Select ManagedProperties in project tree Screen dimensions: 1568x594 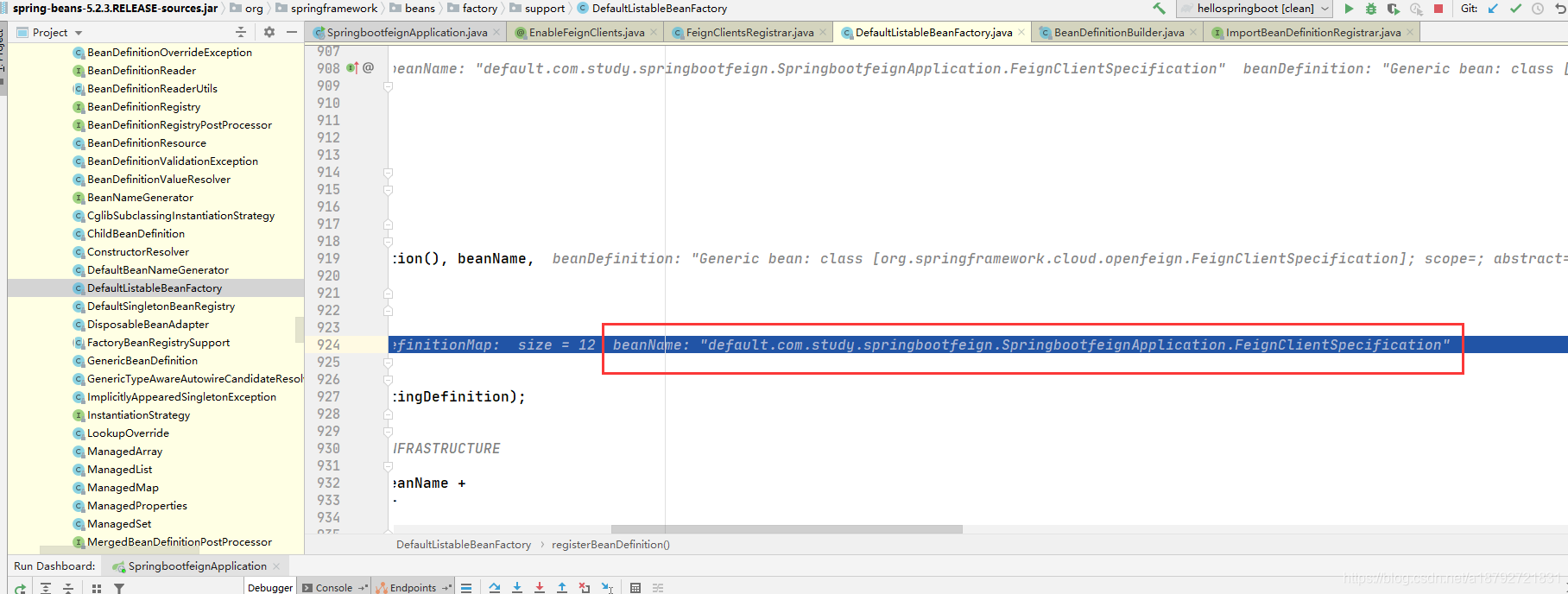pos(136,506)
